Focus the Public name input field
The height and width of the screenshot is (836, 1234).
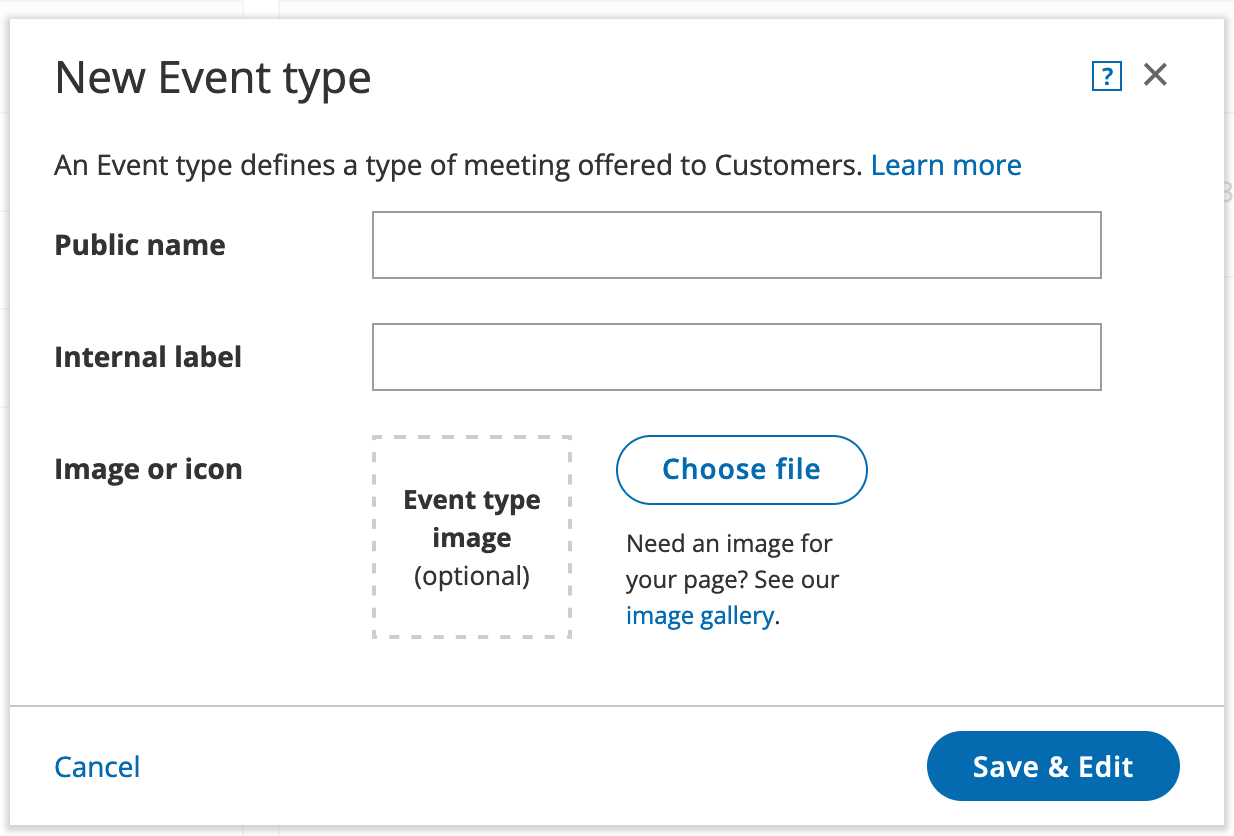coord(736,244)
